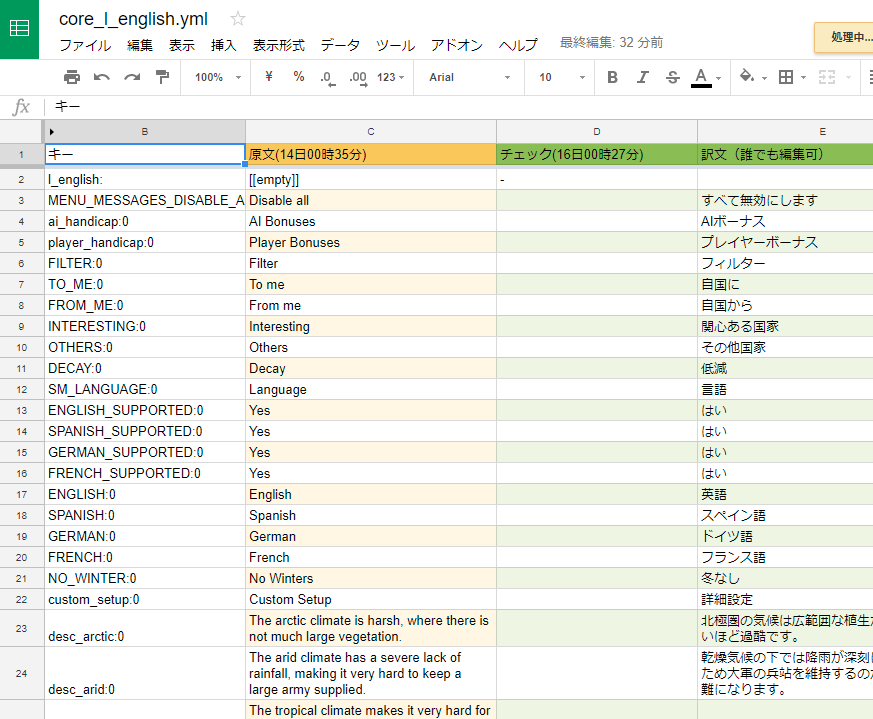Click the document title core_l_english.yml
The image size is (873, 719).
pos(133,19)
